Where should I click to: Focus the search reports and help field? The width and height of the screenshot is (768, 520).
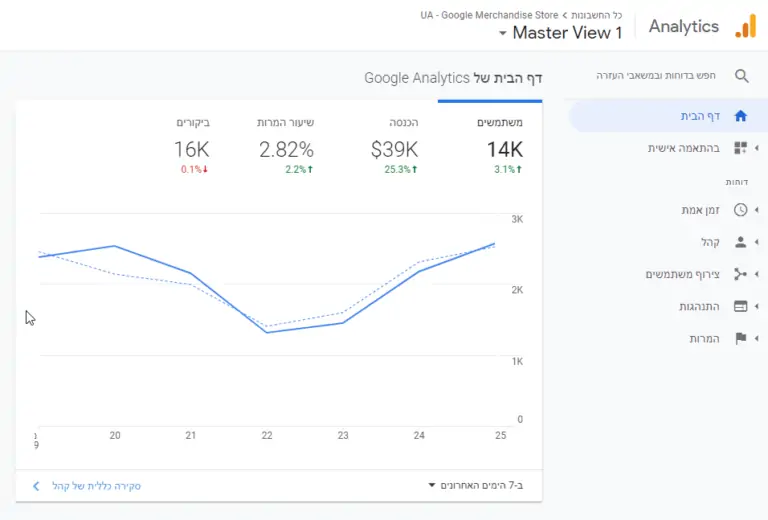click(x=656, y=75)
